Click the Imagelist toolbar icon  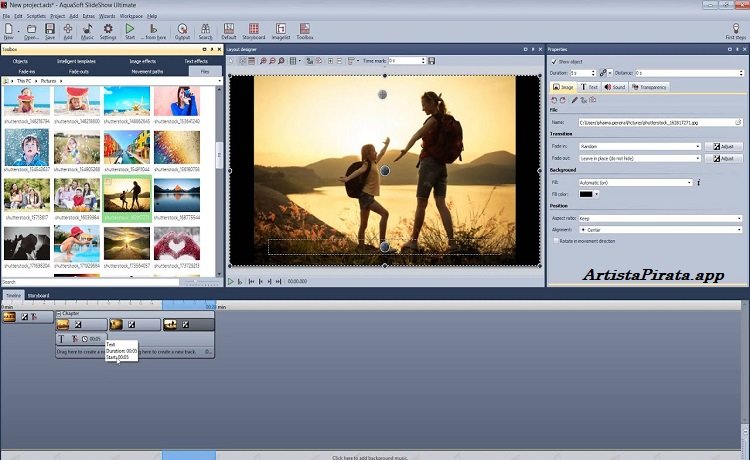coord(279,30)
